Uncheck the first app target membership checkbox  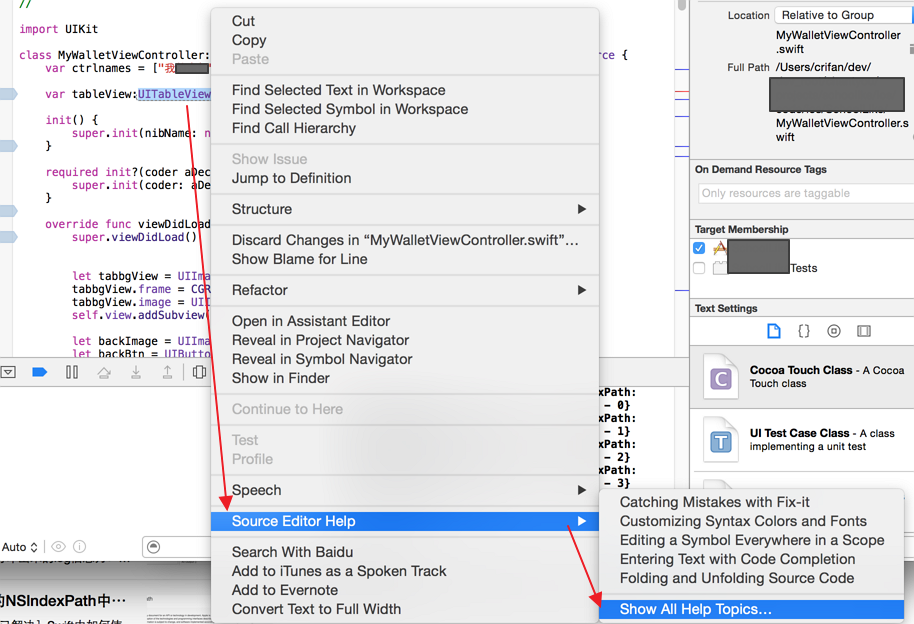click(699, 248)
